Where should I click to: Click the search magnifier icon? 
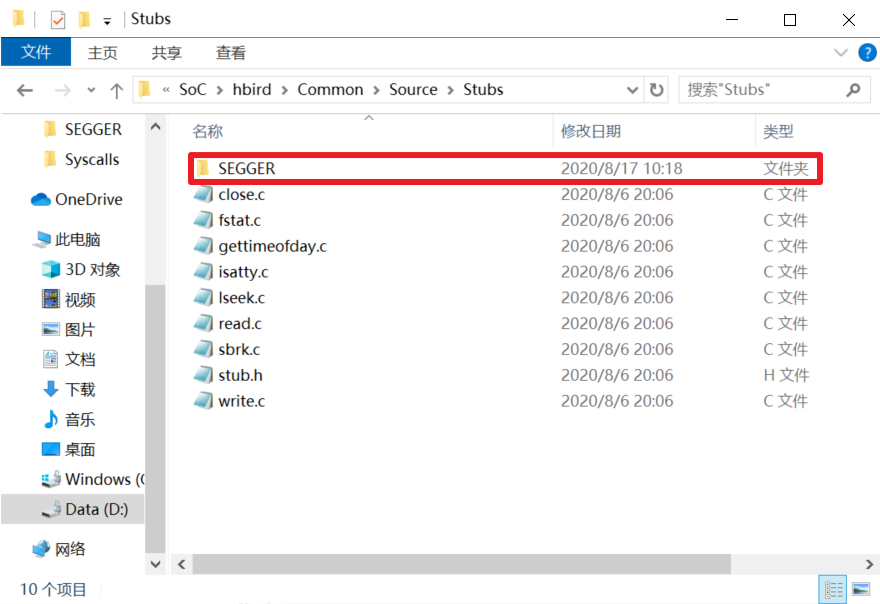[853, 90]
